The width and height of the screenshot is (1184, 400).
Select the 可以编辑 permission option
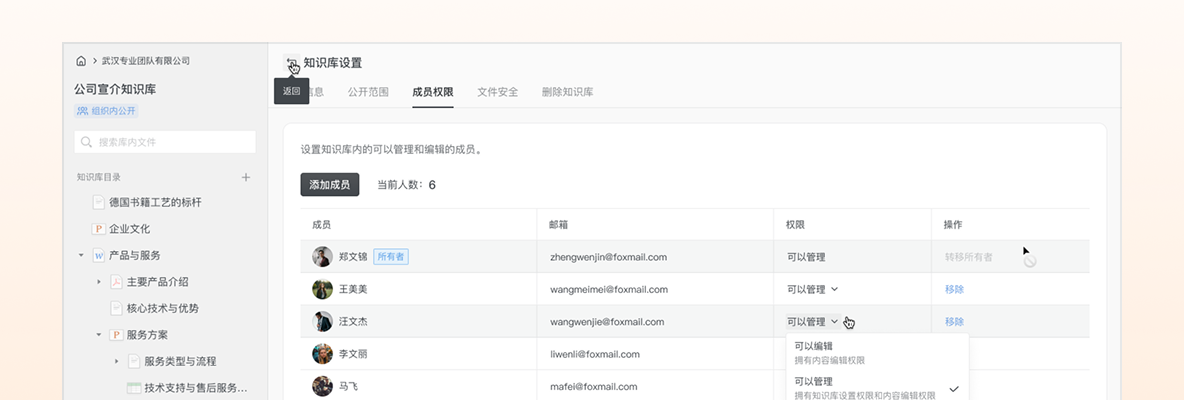click(x=877, y=352)
